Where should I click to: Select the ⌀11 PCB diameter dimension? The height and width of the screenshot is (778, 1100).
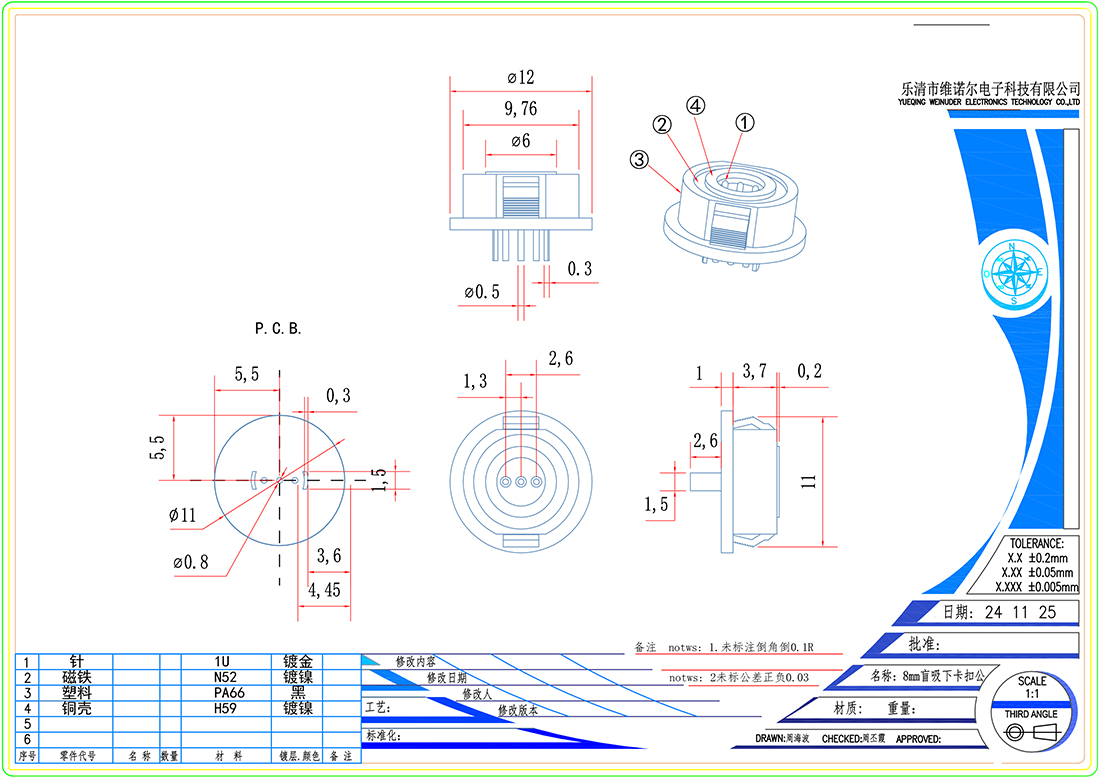click(x=183, y=516)
